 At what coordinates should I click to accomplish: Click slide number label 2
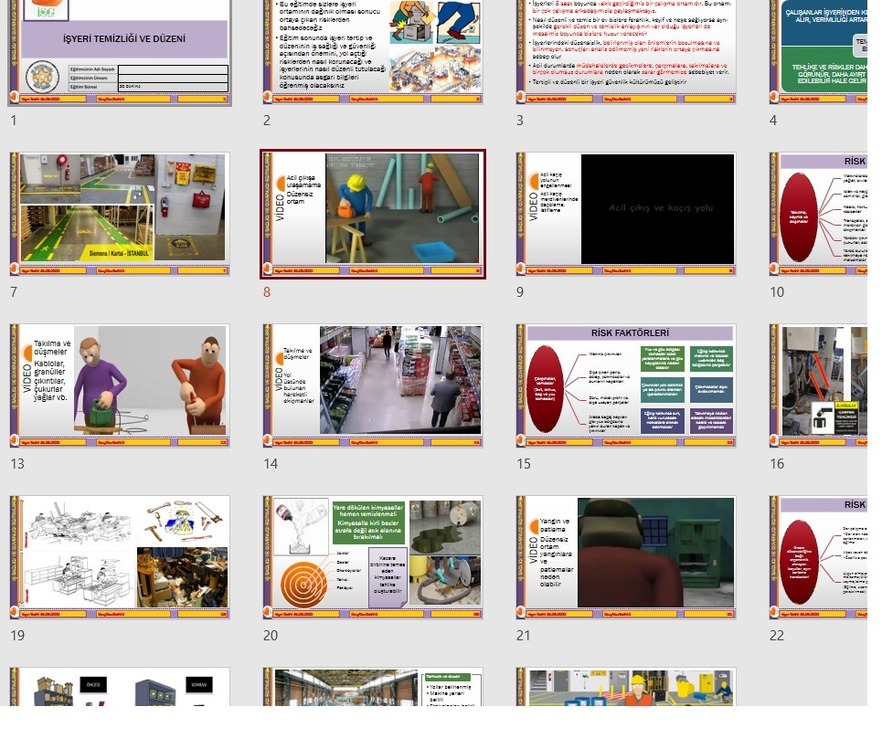pyautogui.click(x=267, y=120)
